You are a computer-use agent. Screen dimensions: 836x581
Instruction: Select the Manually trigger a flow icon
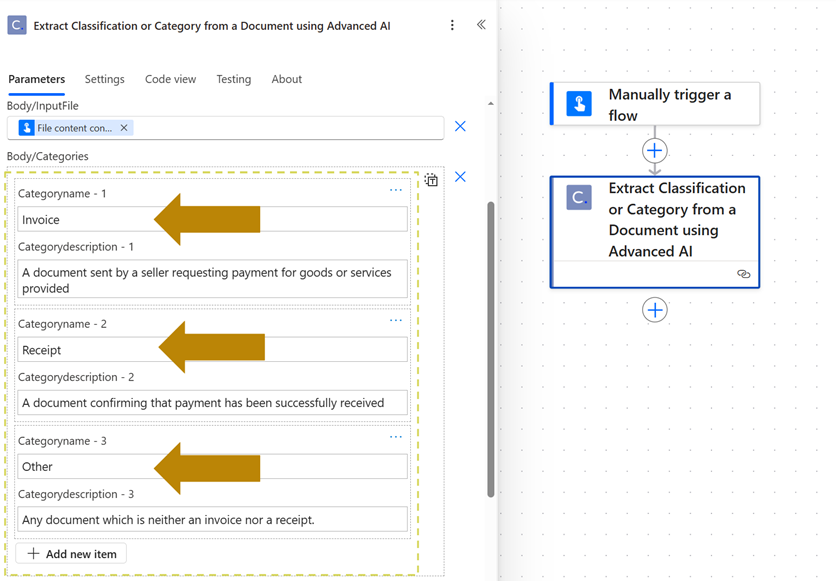[x=577, y=104]
